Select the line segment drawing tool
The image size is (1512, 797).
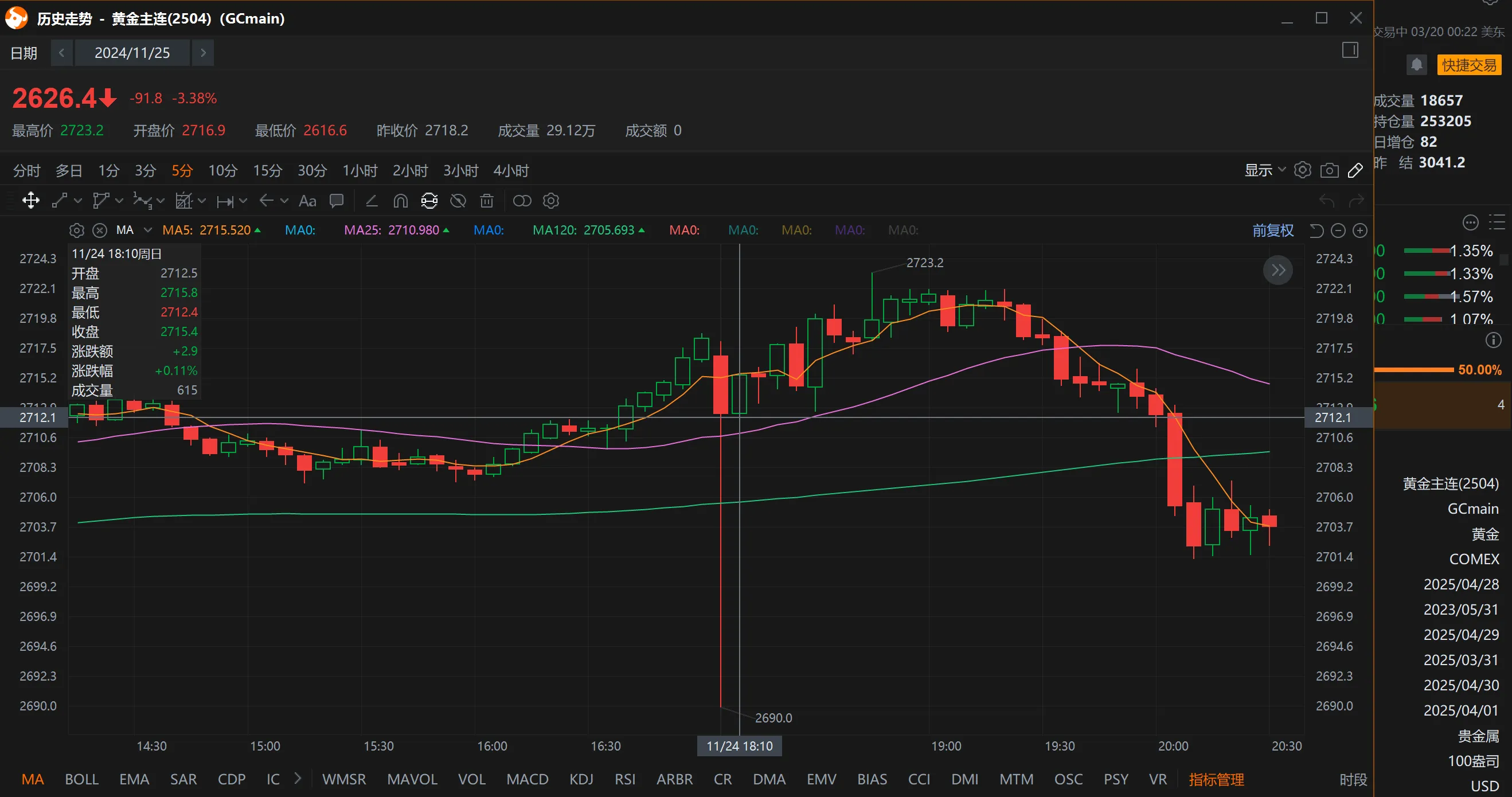[59, 201]
